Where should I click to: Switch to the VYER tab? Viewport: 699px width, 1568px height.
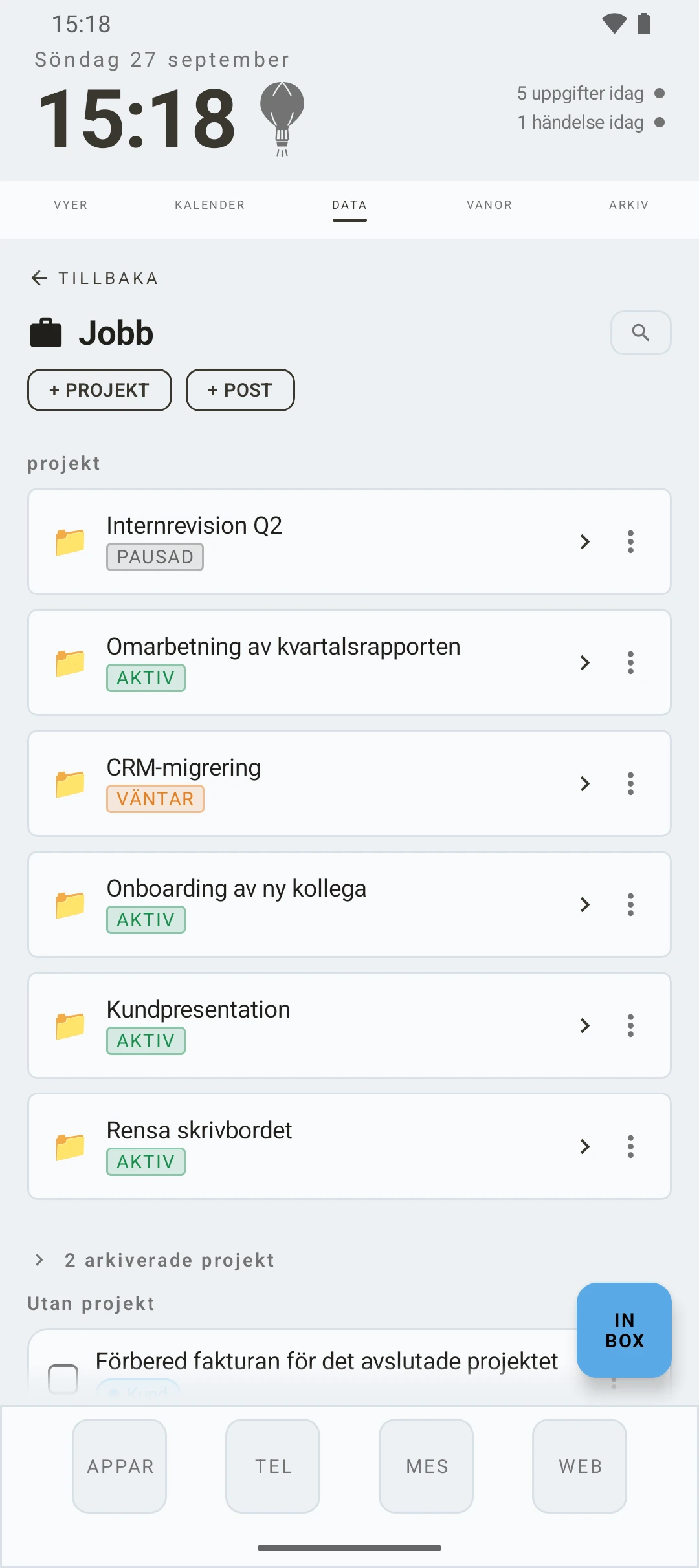click(71, 205)
